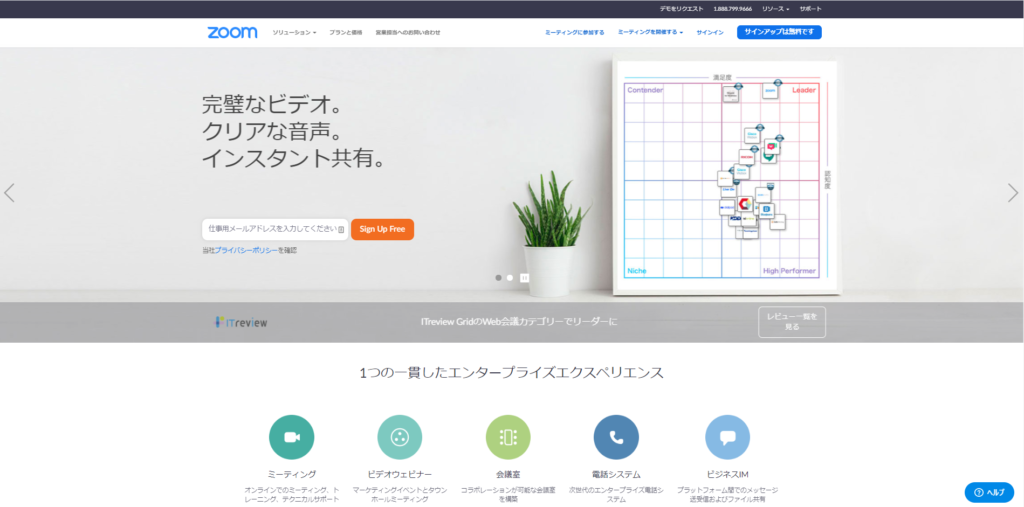Viewport: 1024px width, 507px height.
Task: Click the Contender label on the grid
Action: pos(645,90)
